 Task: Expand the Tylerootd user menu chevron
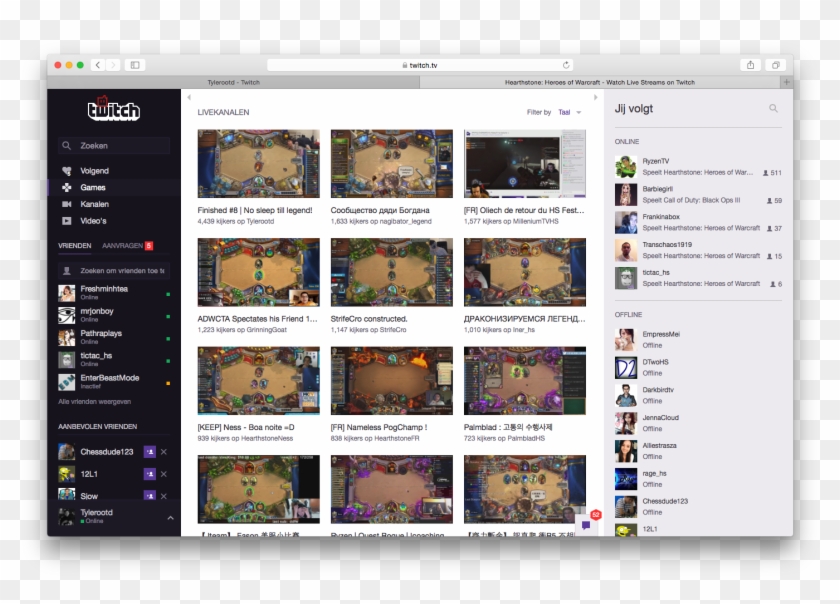(170, 517)
